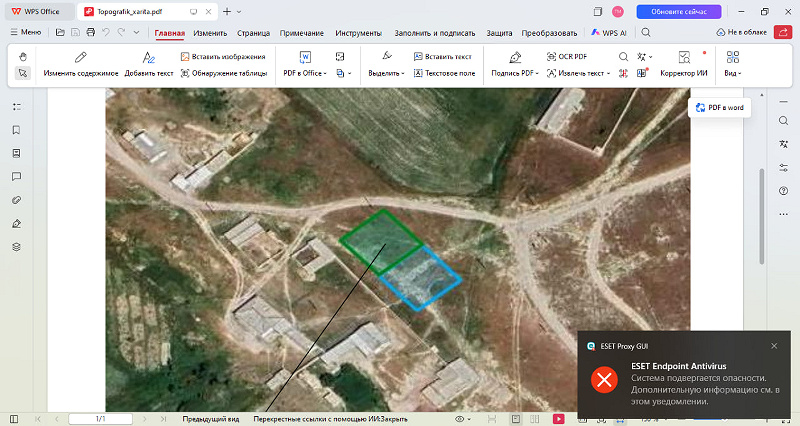
Task: Open a new tab with plus button
Action: [x=227, y=11]
